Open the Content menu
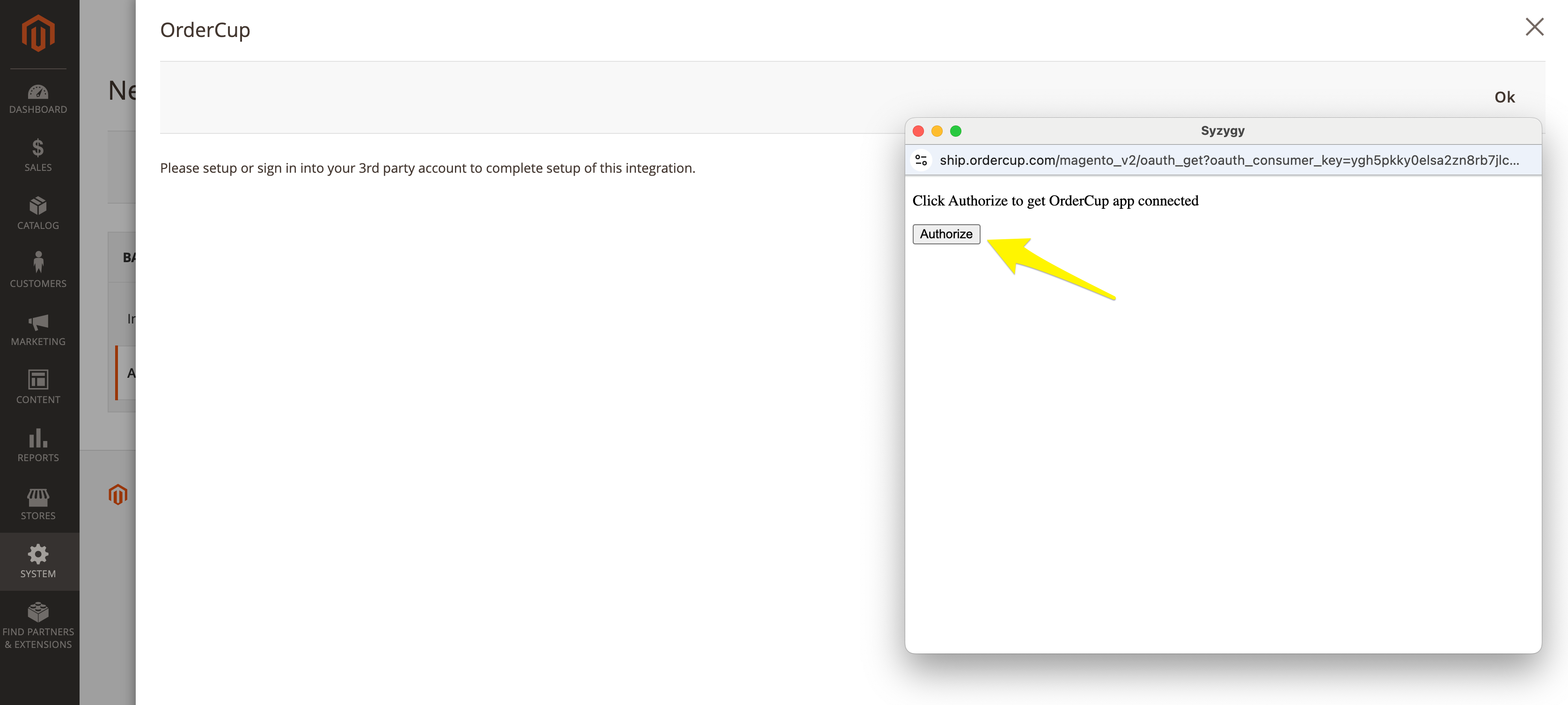Image resolution: width=1568 pixels, height=705 pixels. point(38,387)
